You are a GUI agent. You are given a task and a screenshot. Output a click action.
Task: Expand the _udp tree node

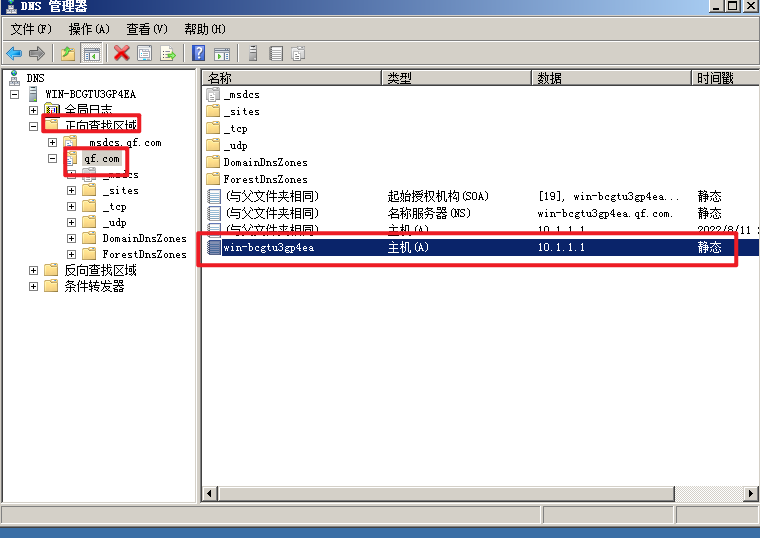point(71,222)
